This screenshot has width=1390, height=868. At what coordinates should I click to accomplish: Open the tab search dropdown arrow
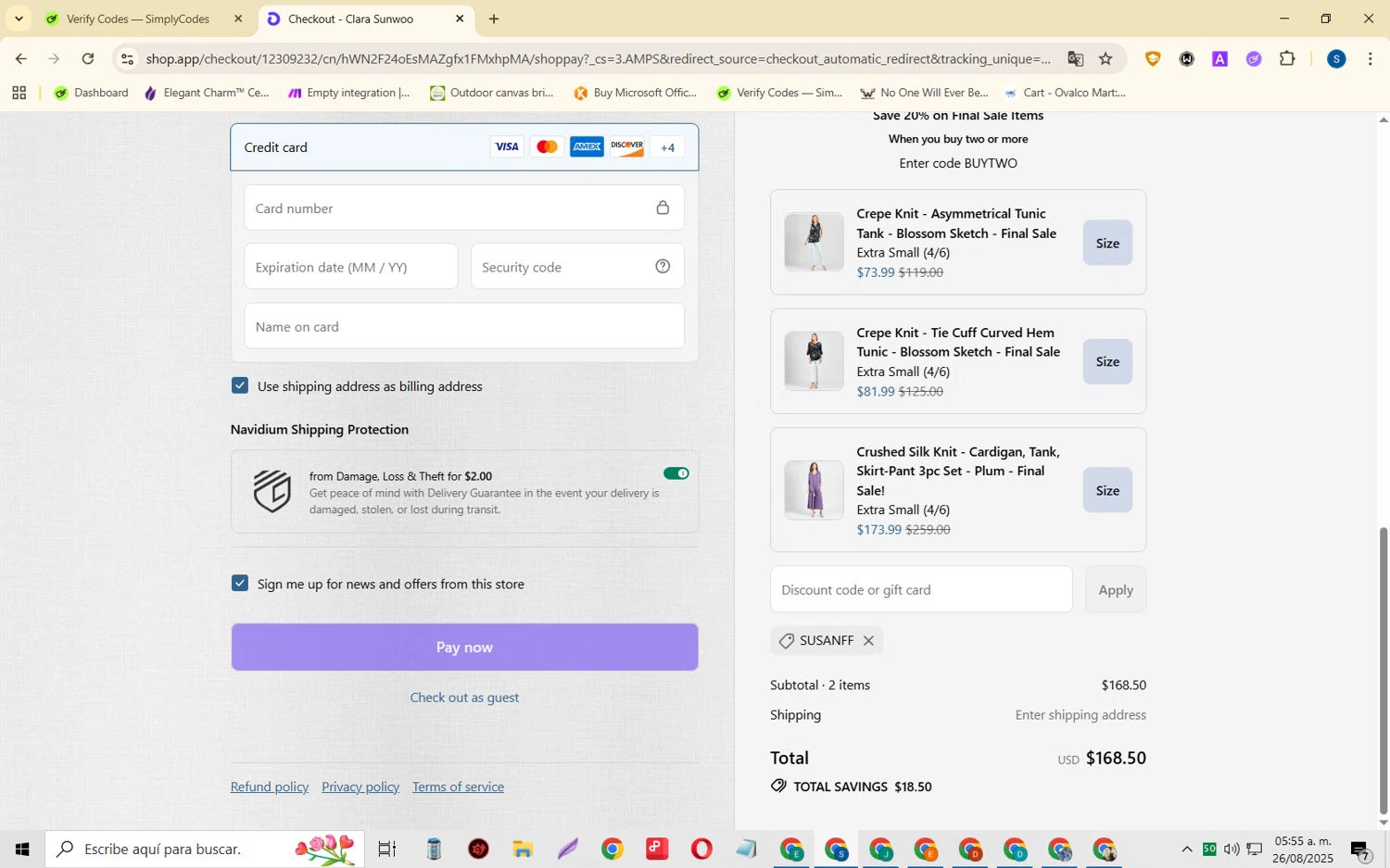pos(19,19)
